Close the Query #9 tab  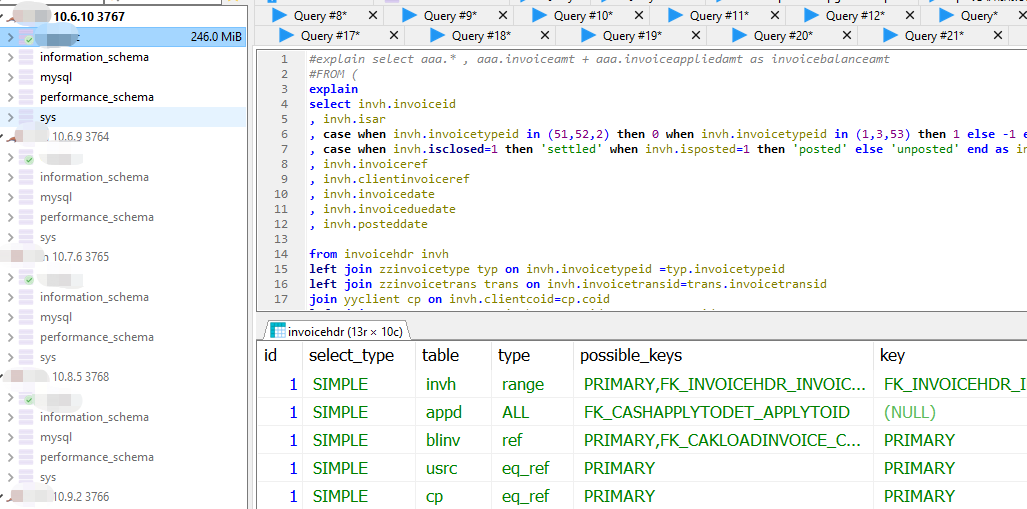click(502, 15)
